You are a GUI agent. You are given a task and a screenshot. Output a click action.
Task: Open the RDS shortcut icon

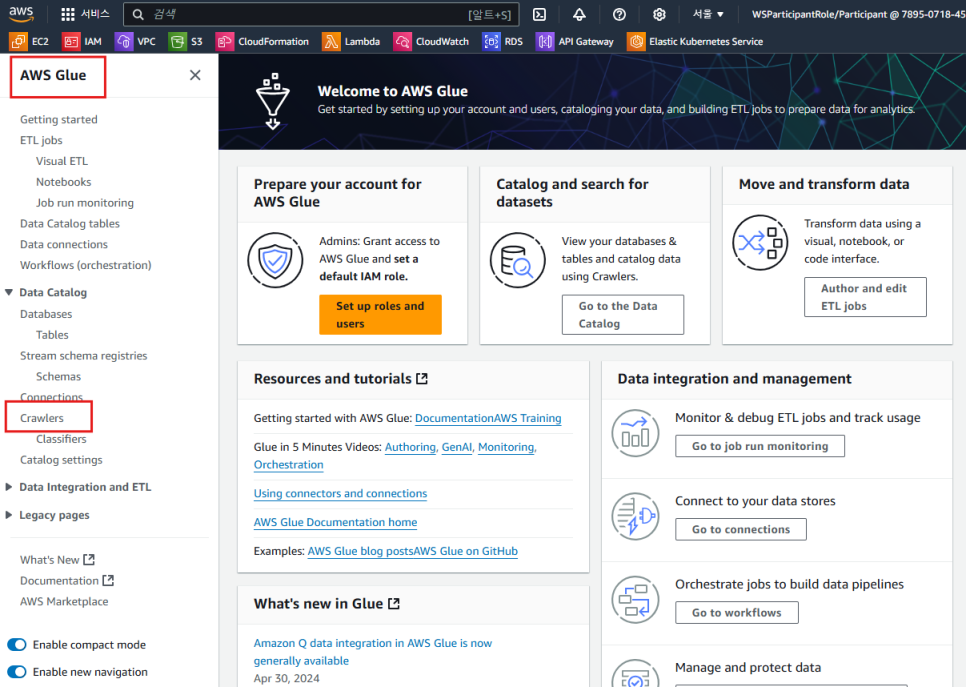[491, 41]
